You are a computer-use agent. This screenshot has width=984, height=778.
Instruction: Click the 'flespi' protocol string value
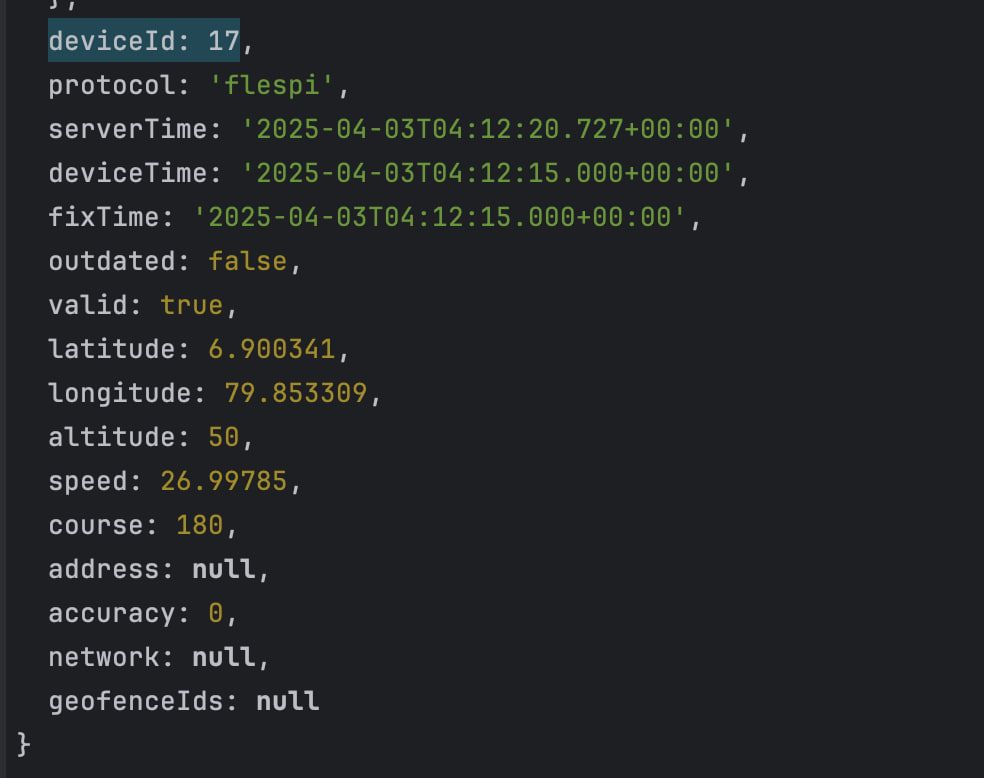(272, 85)
